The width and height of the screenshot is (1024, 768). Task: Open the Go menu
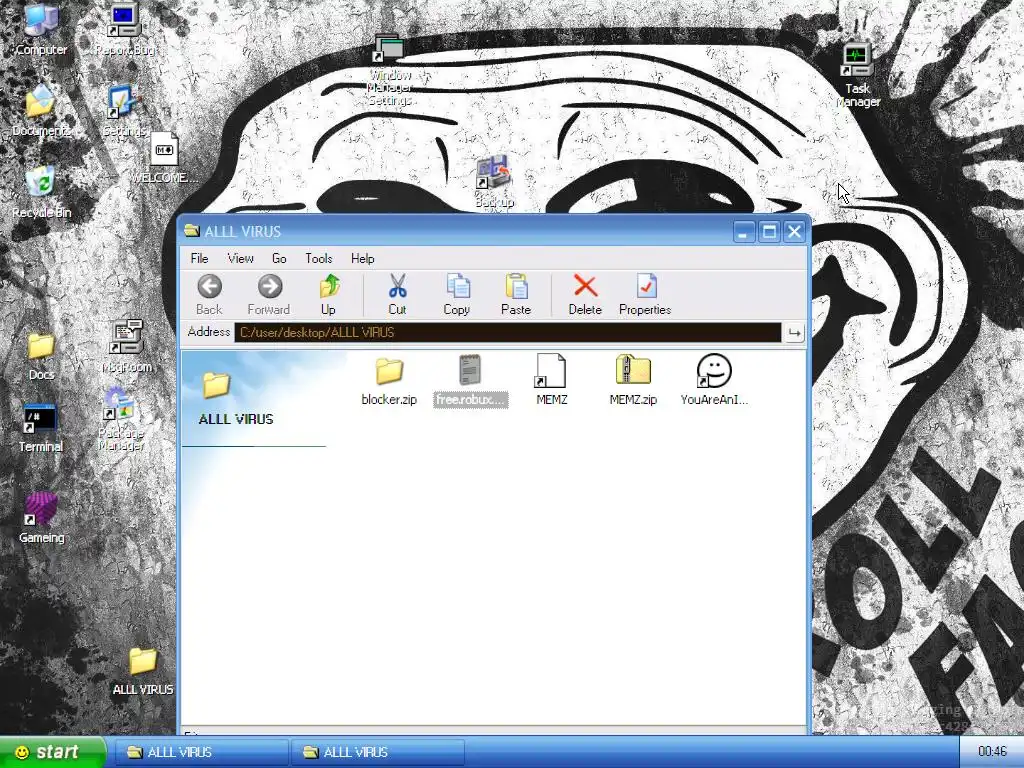coord(279,259)
